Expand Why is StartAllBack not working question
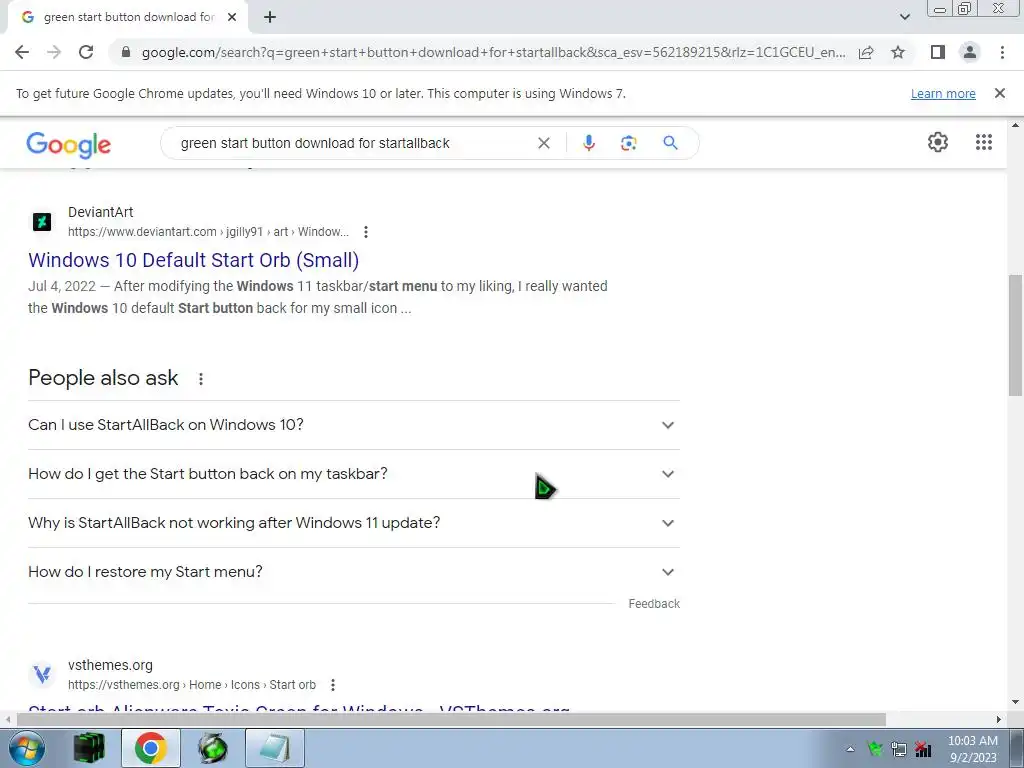The width and height of the screenshot is (1024, 768). tap(354, 523)
